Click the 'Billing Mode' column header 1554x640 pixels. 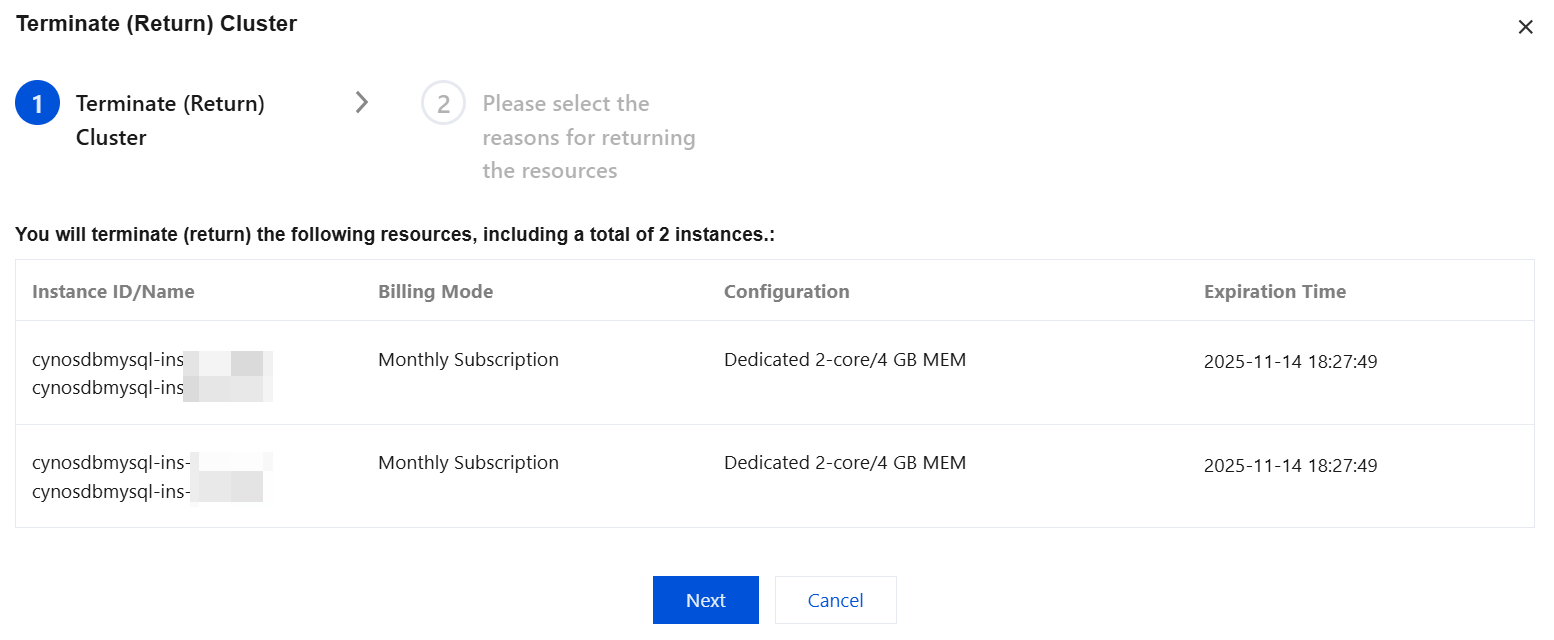pyautogui.click(x=435, y=292)
